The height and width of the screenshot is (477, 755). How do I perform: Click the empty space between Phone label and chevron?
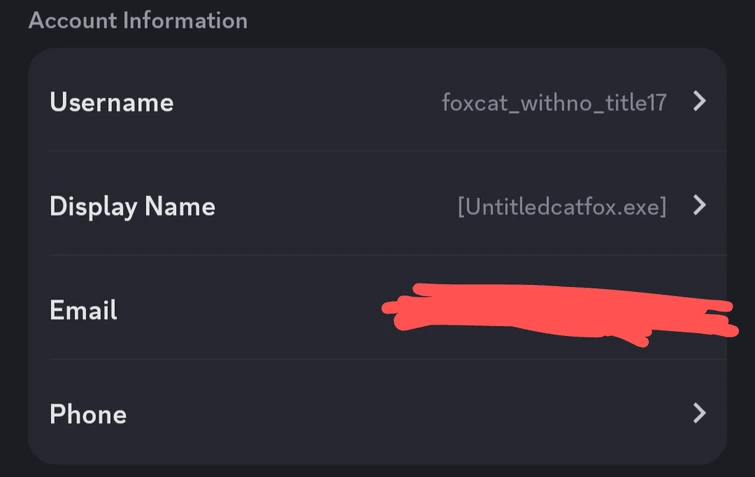400,414
